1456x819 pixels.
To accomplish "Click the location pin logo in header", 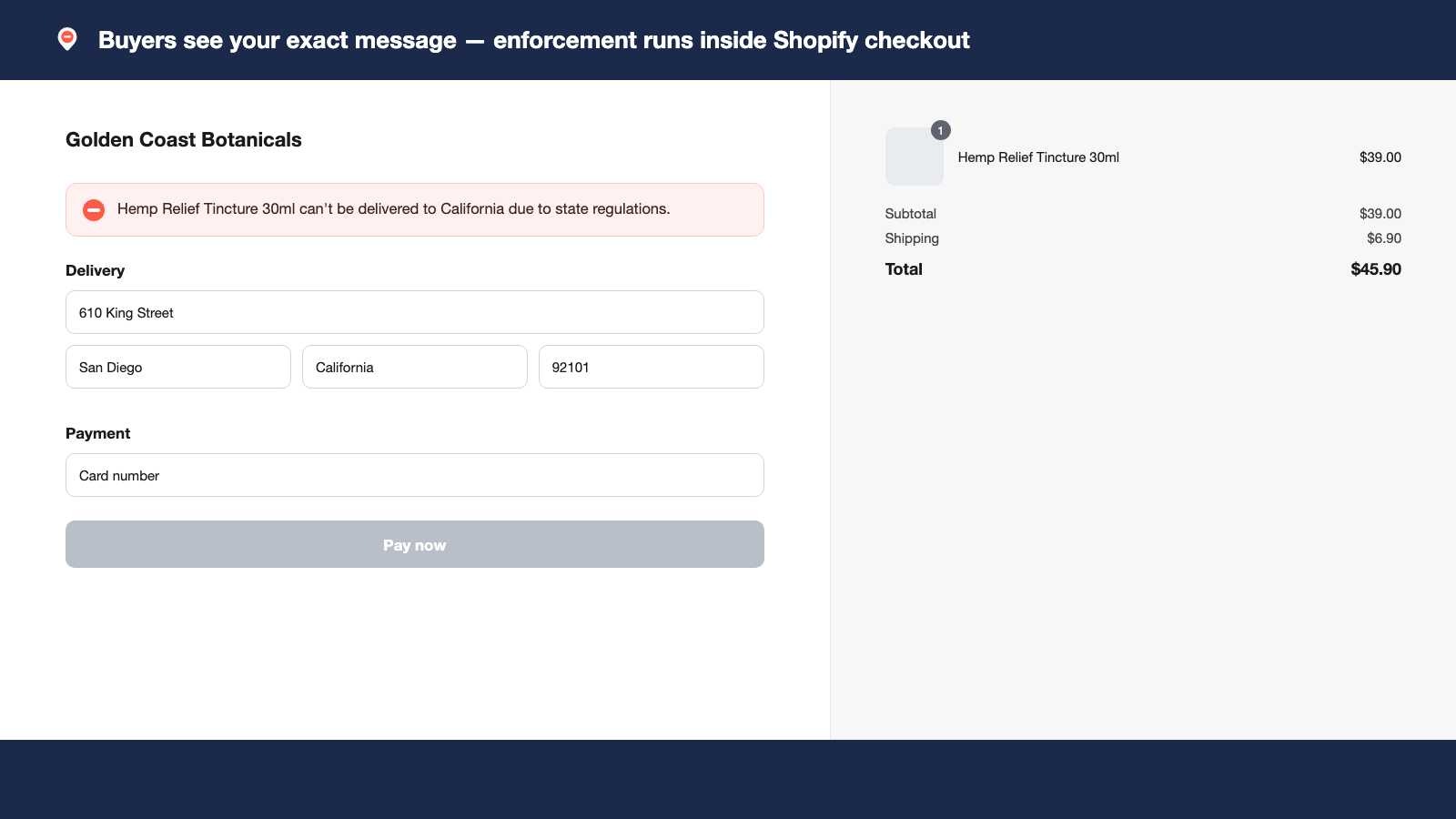I will (x=67, y=39).
